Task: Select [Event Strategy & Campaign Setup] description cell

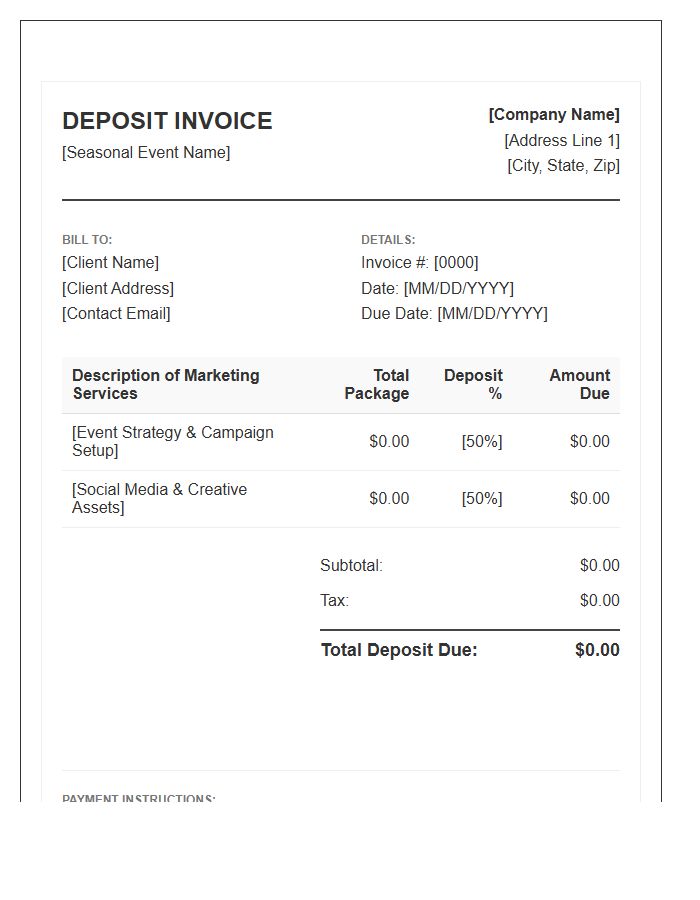Action: (x=173, y=441)
